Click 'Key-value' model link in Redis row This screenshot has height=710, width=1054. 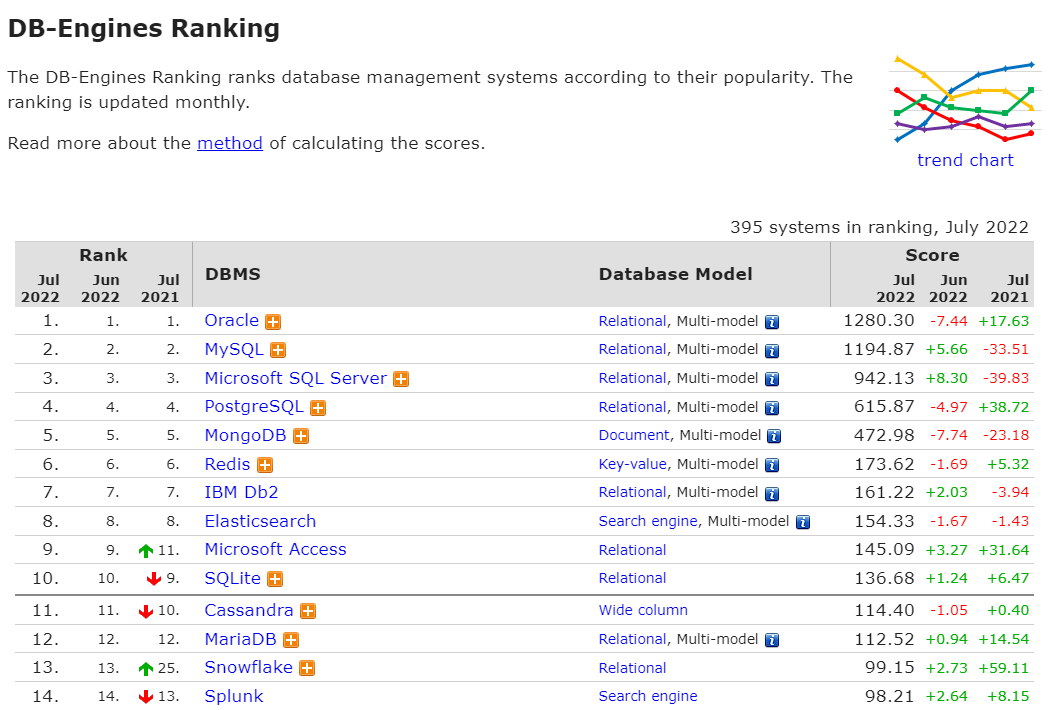(x=633, y=465)
